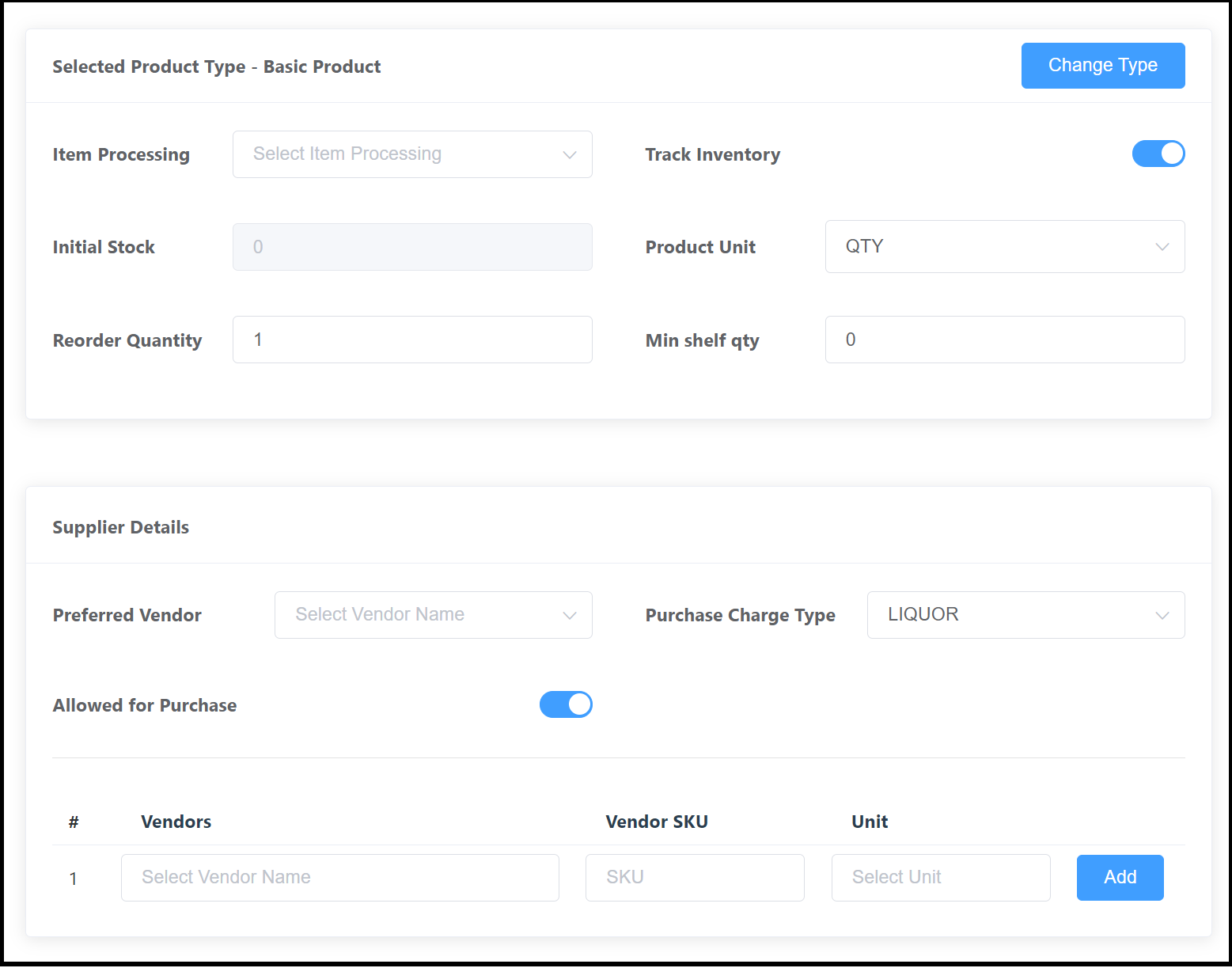Viewport: 1232px width, 968px height.
Task: Open the Select Unit dropdown in vendor row
Action: click(940, 878)
